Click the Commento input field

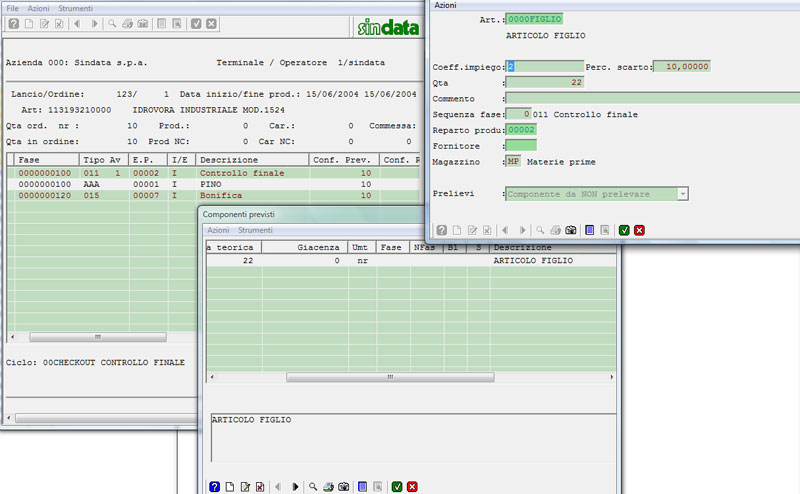[x=653, y=98]
